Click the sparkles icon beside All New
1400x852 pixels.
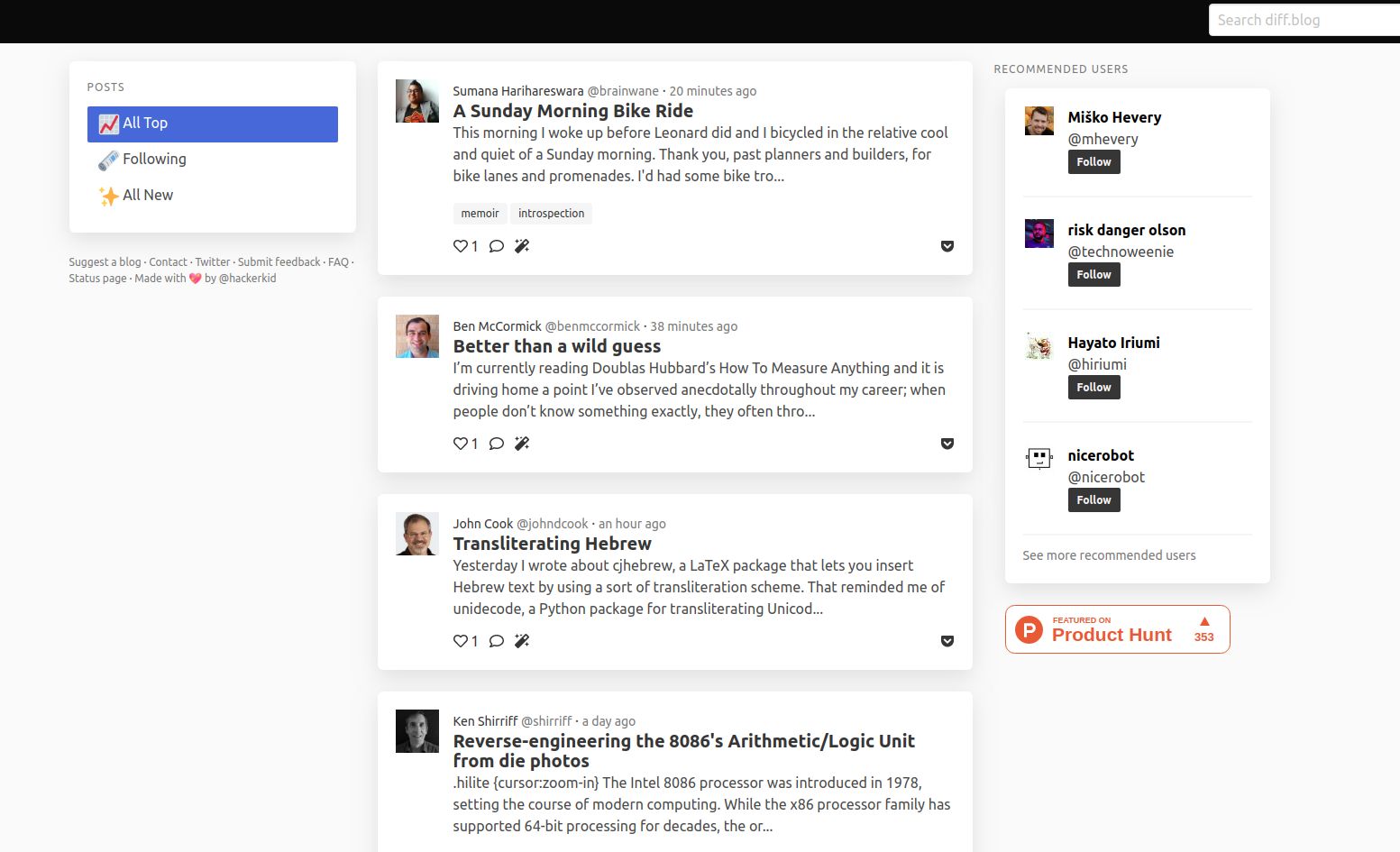[x=108, y=195]
